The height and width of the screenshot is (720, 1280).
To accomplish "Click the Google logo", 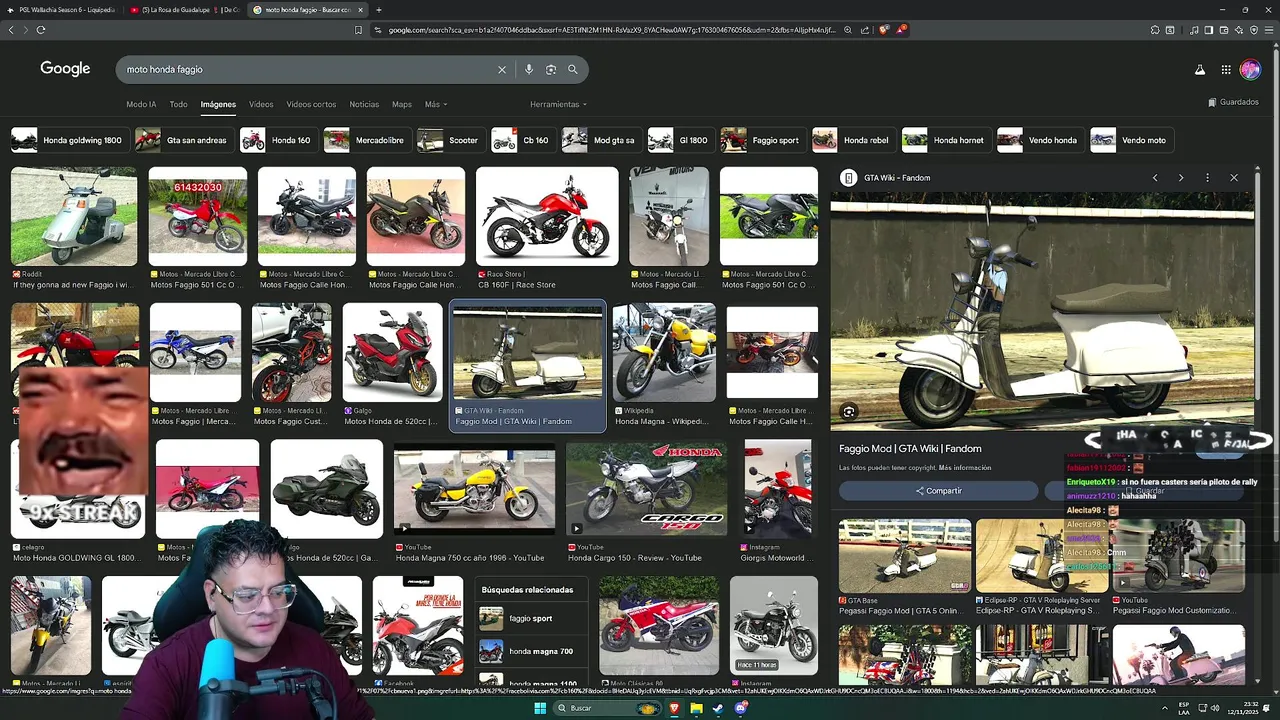I will [65, 69].
